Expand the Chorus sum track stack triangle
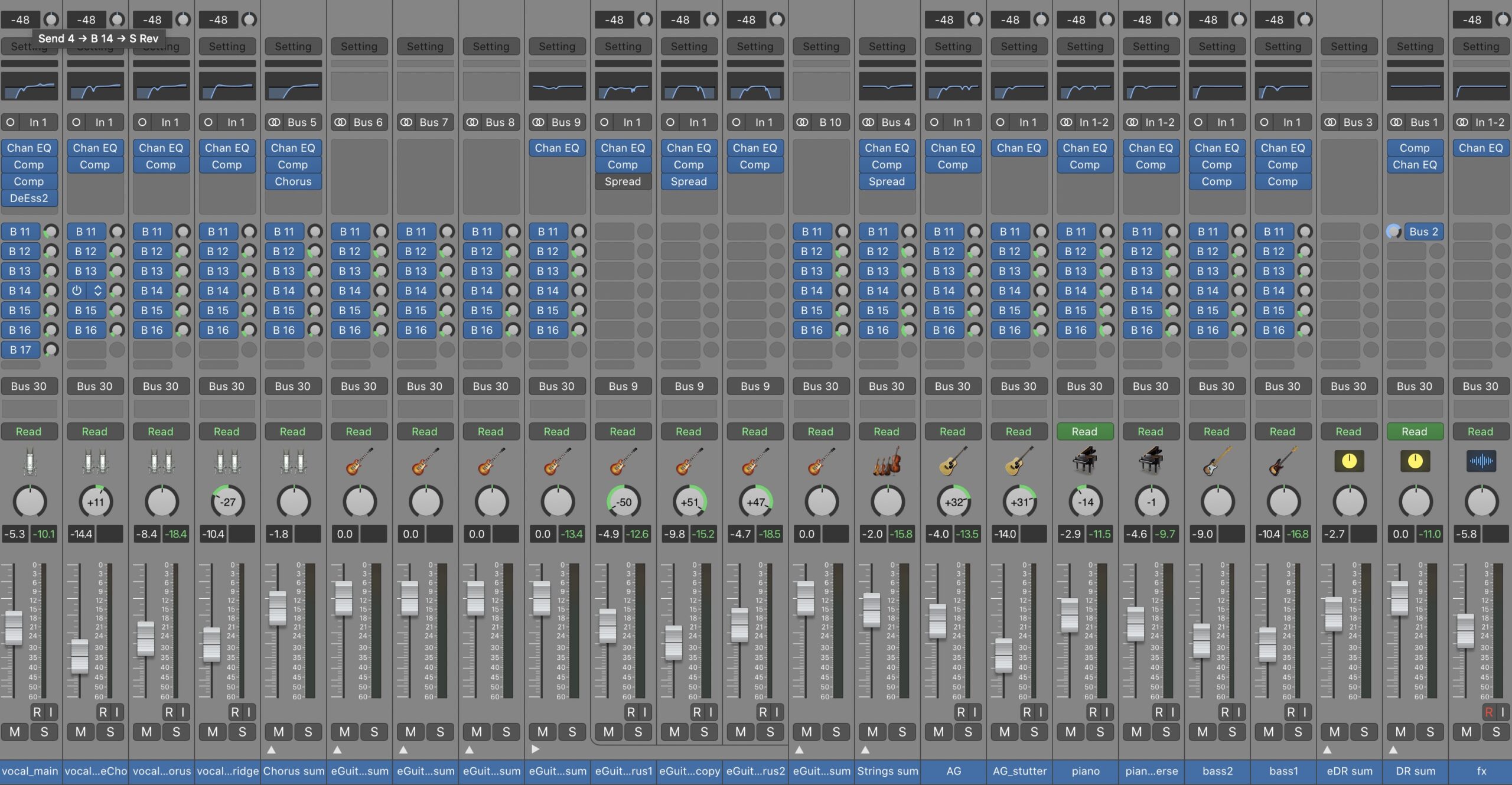Viewport: 1512px width, 785px height. click(x=271, y=750)
